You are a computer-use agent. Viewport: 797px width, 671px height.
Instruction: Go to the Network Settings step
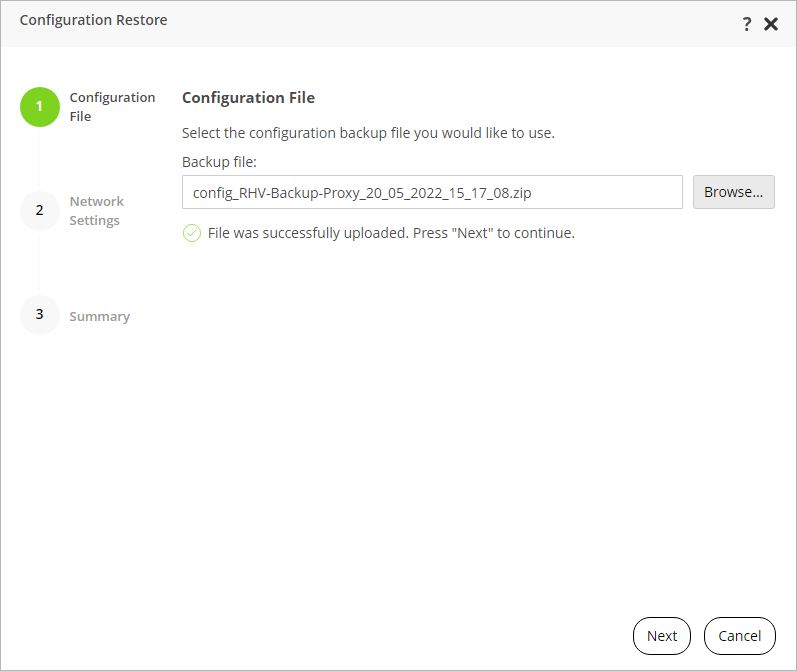[96, 211]
